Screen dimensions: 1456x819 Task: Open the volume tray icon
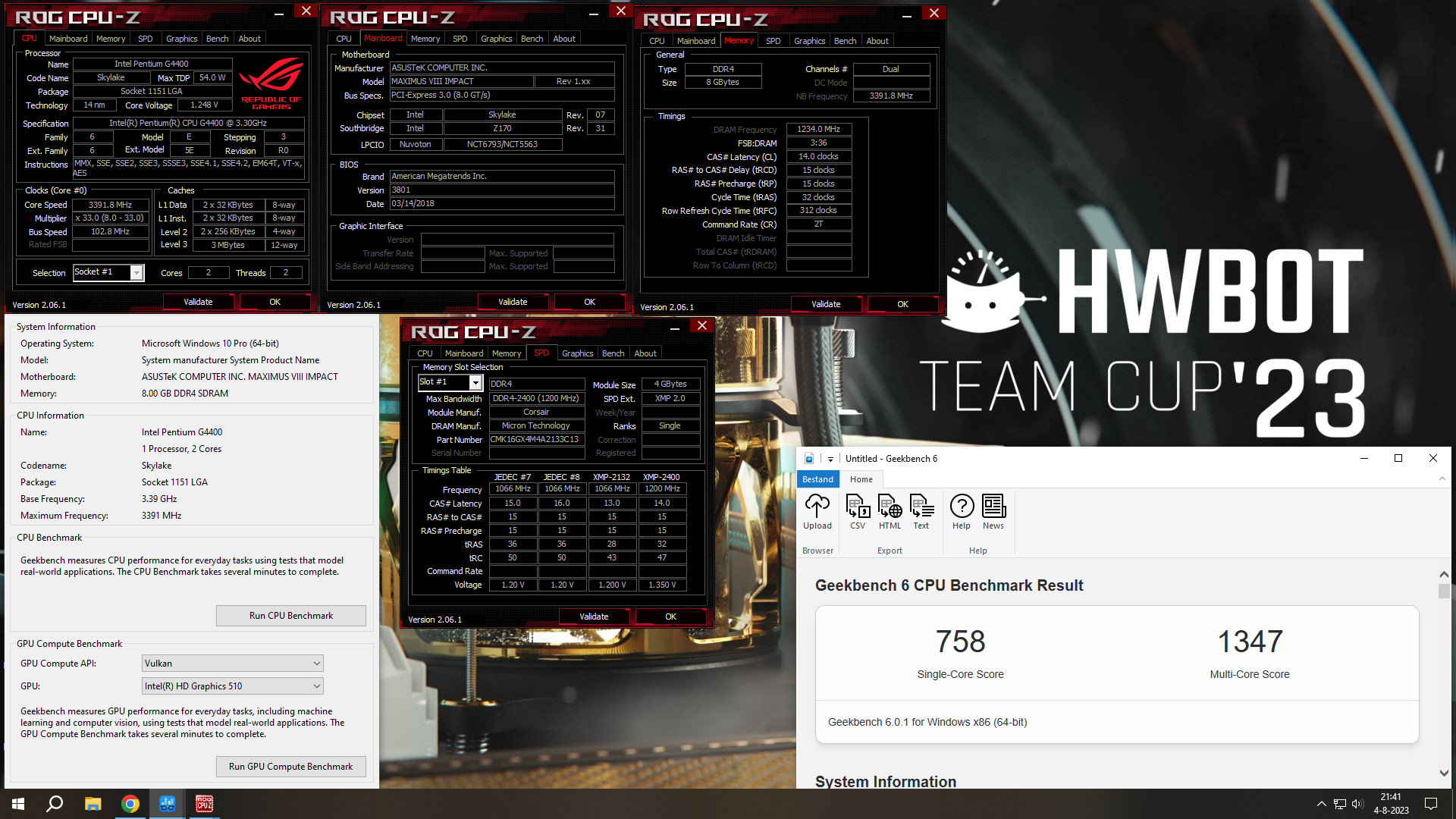point(1357,804)
